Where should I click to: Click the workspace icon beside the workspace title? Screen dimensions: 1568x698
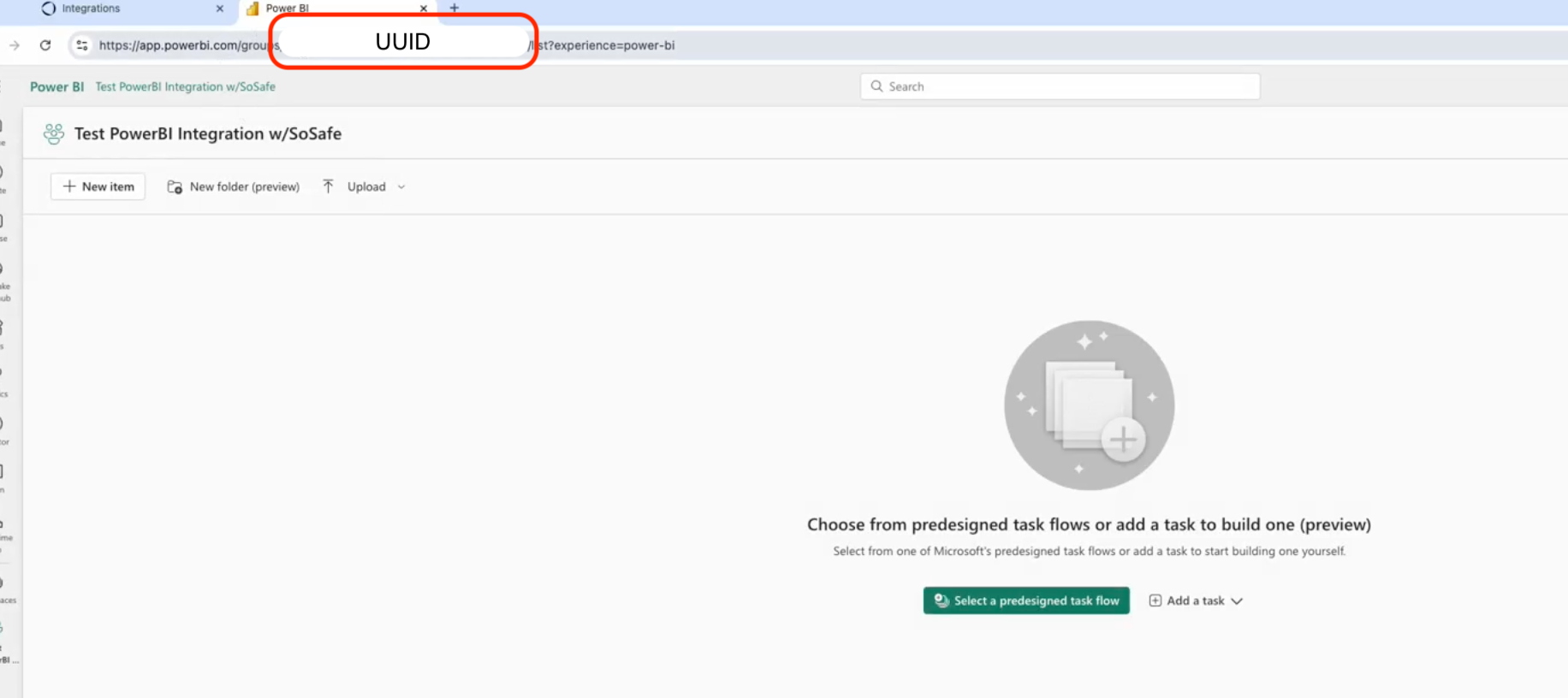click(x=54, y=133)
